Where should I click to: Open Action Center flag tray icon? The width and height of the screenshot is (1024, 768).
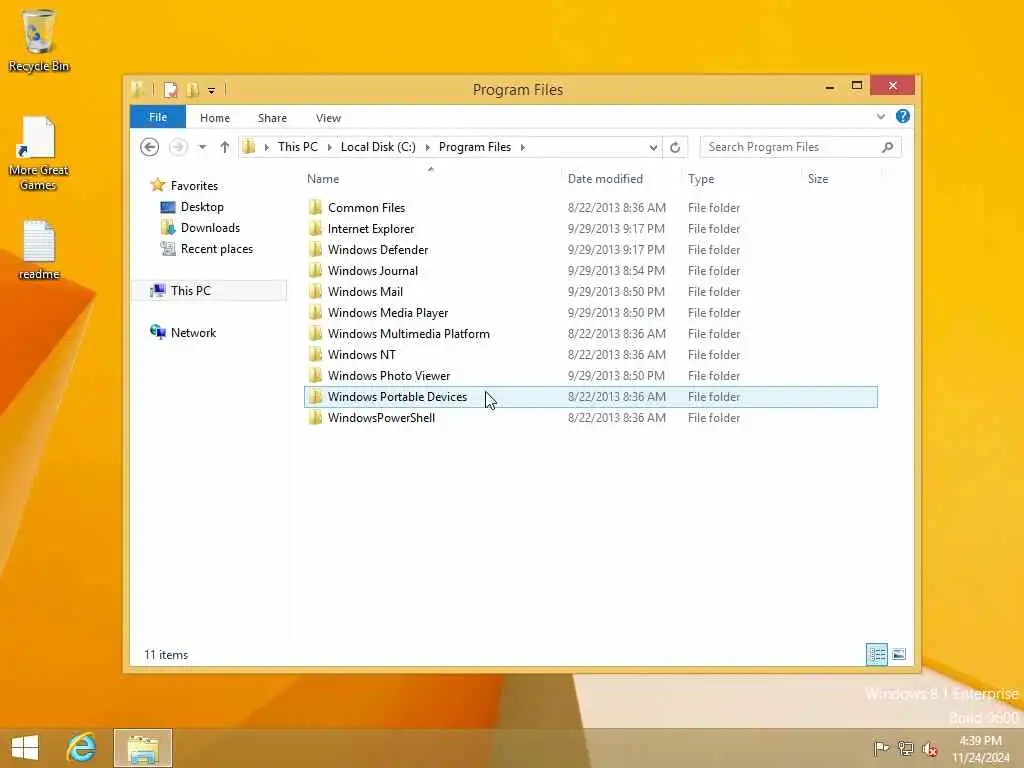click(880, 748)
